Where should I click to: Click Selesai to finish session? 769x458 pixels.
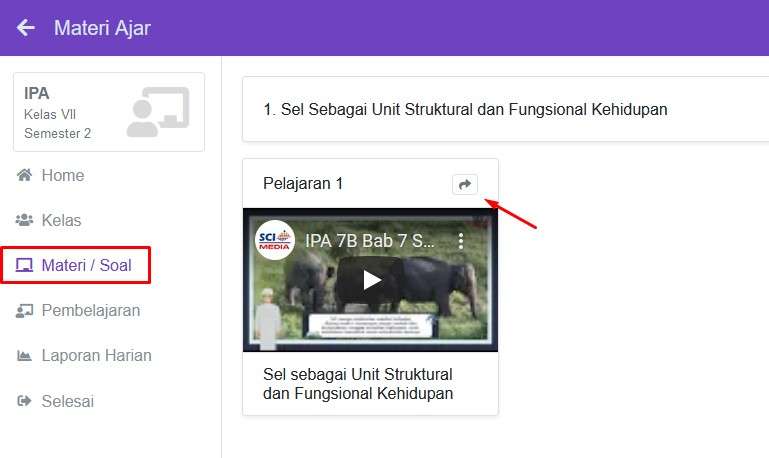67,401
